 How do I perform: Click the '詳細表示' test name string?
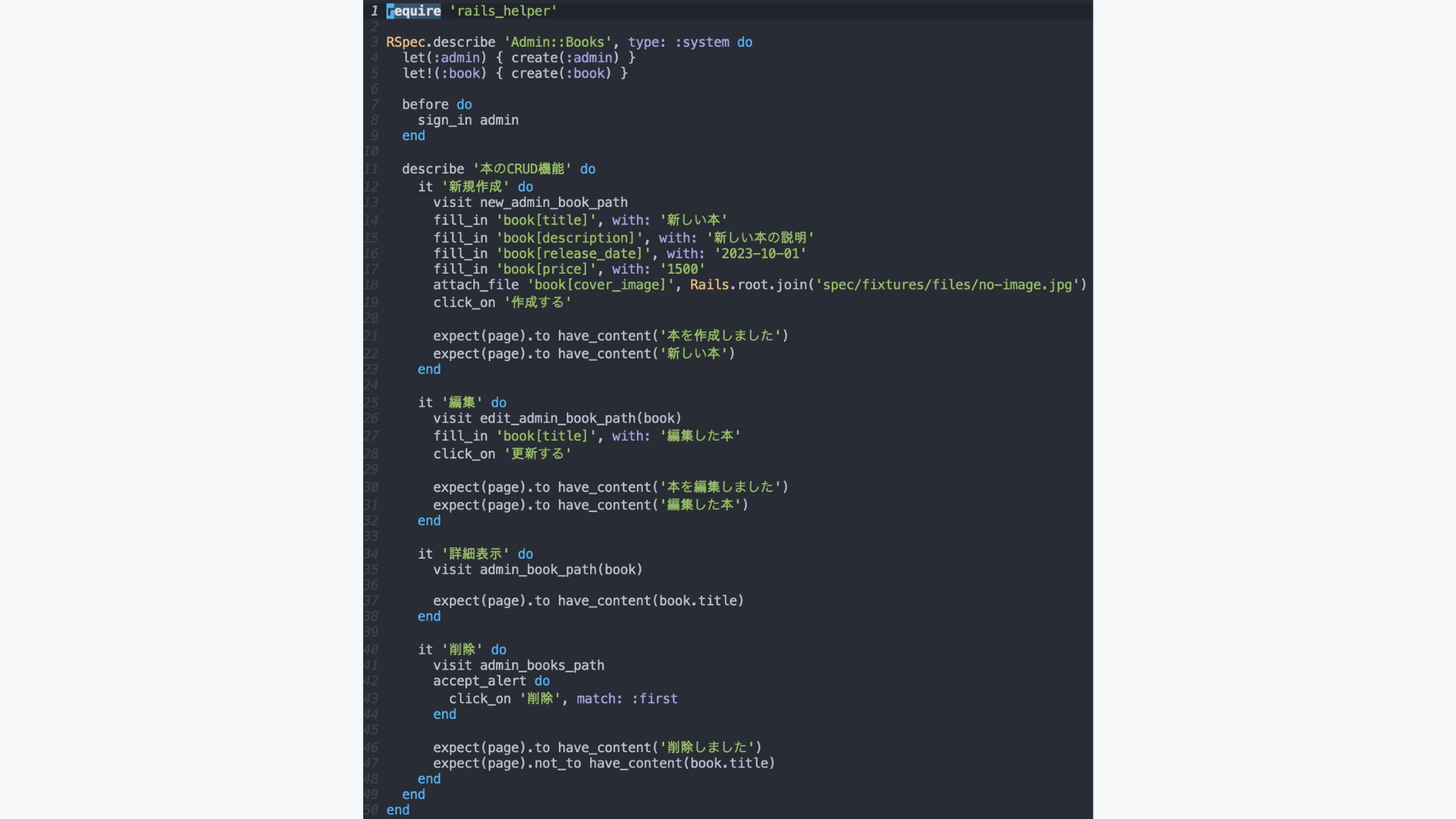pos(475,554)
